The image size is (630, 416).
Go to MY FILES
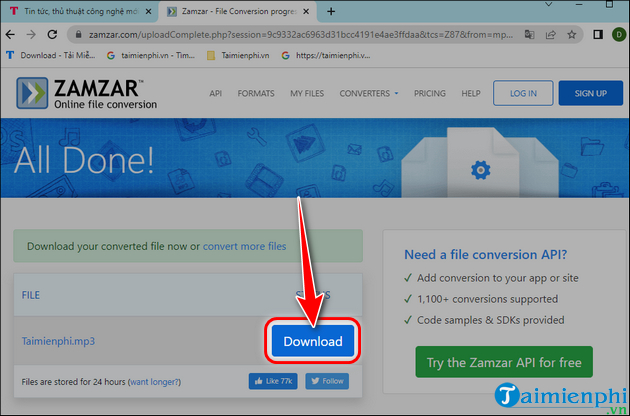point(307,93)
